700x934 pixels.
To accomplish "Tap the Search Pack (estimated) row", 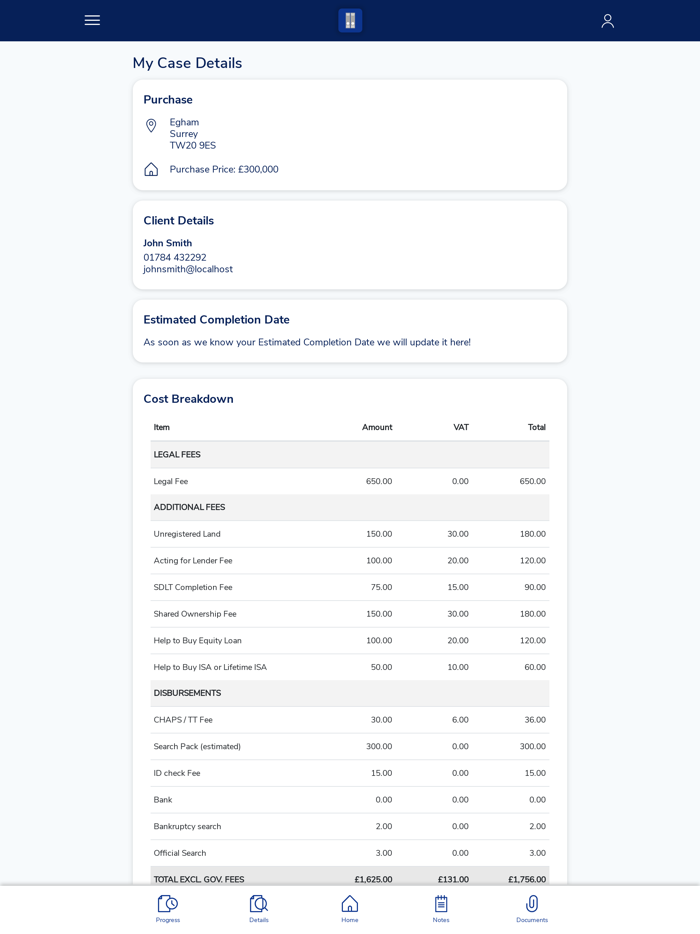I will click(350, 746).
